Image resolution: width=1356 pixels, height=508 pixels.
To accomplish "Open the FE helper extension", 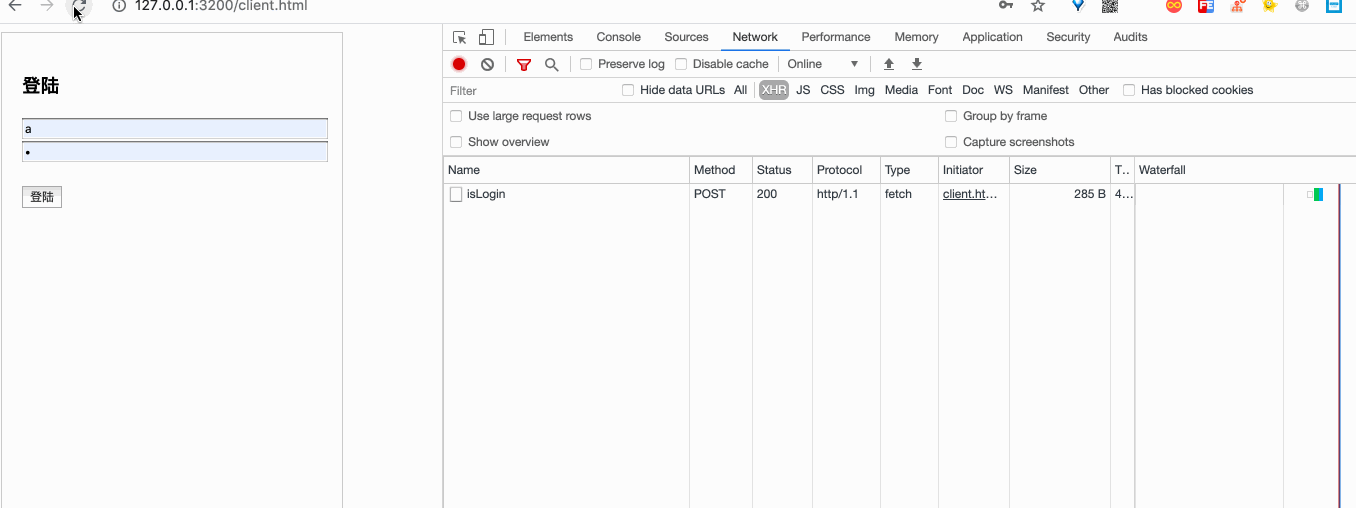I will point(1206,6).
